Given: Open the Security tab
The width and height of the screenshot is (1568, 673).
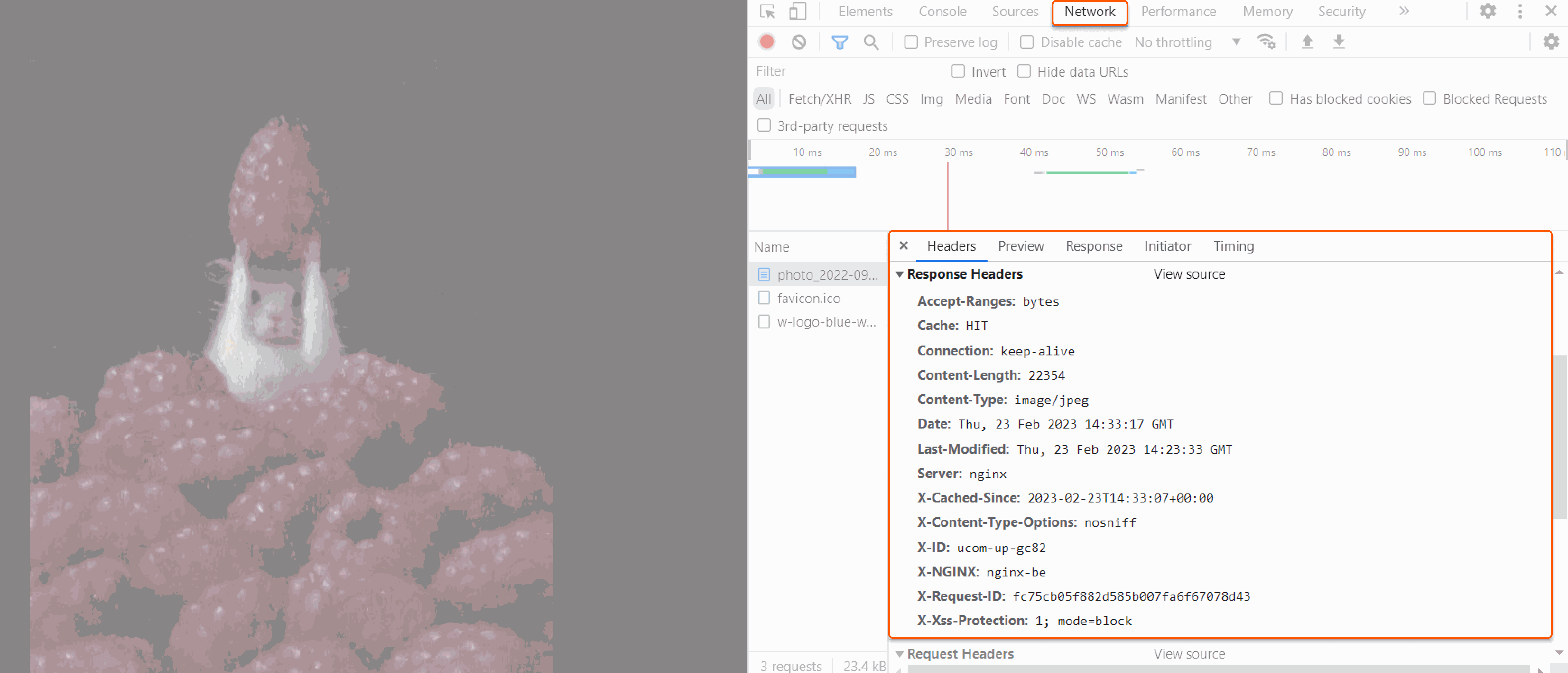Looking at the screenshot, I should click(x=1342, y=12).
